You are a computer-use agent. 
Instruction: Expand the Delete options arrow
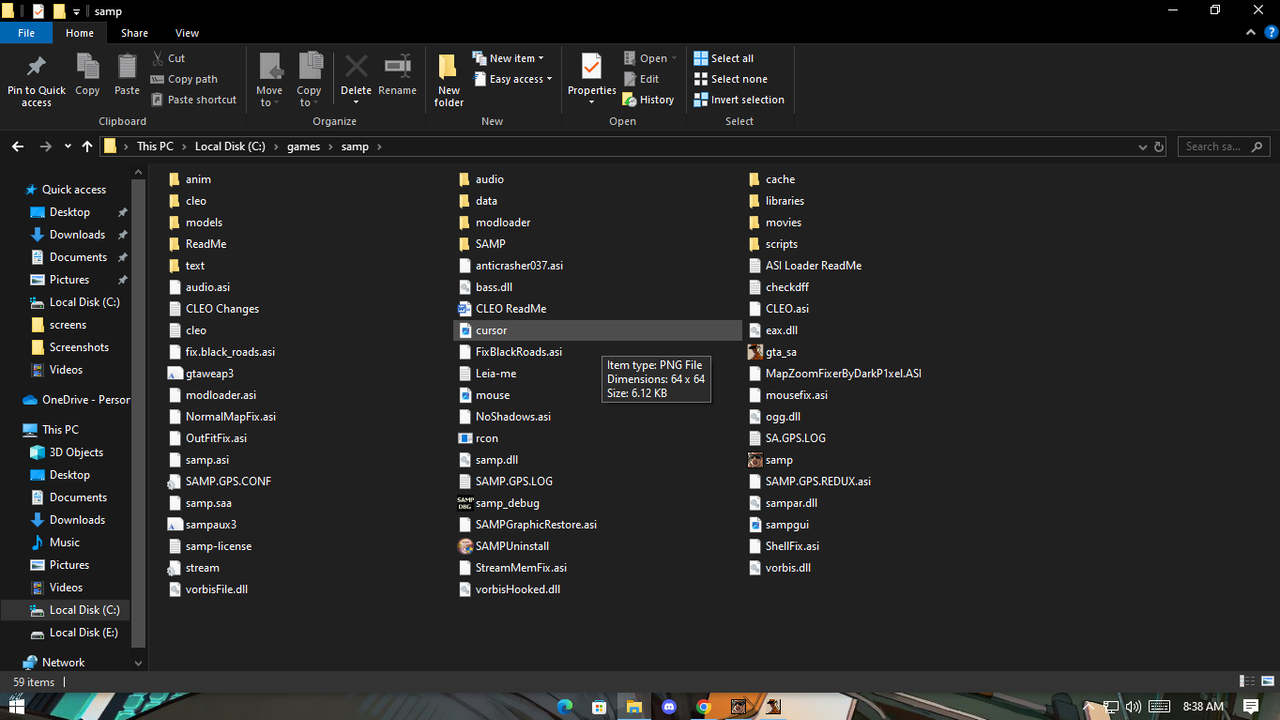[x=356, y=101]
